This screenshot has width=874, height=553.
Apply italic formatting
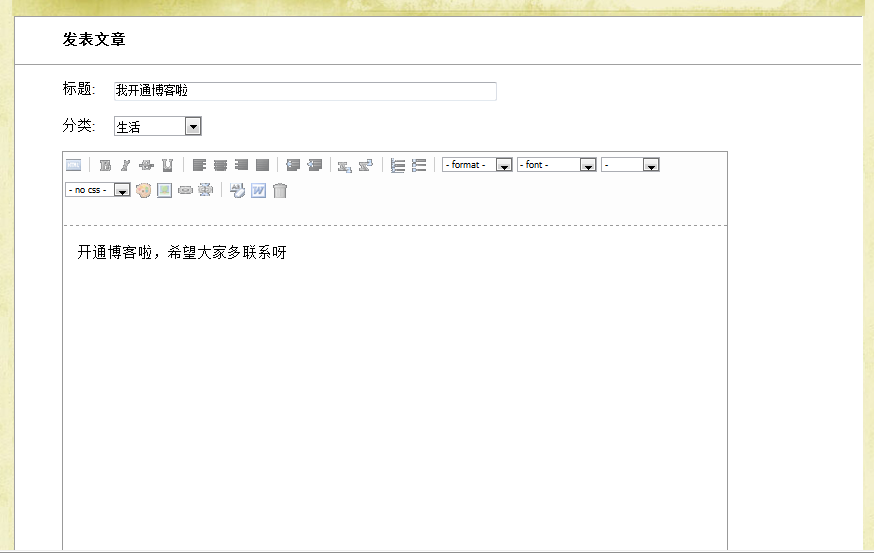[x=125, y=165]
